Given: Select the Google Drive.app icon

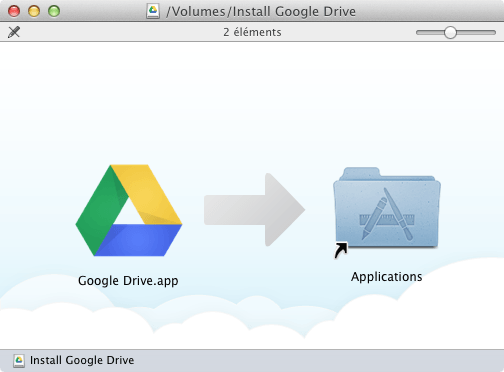Looking at the screenshot, I should 129,210.
